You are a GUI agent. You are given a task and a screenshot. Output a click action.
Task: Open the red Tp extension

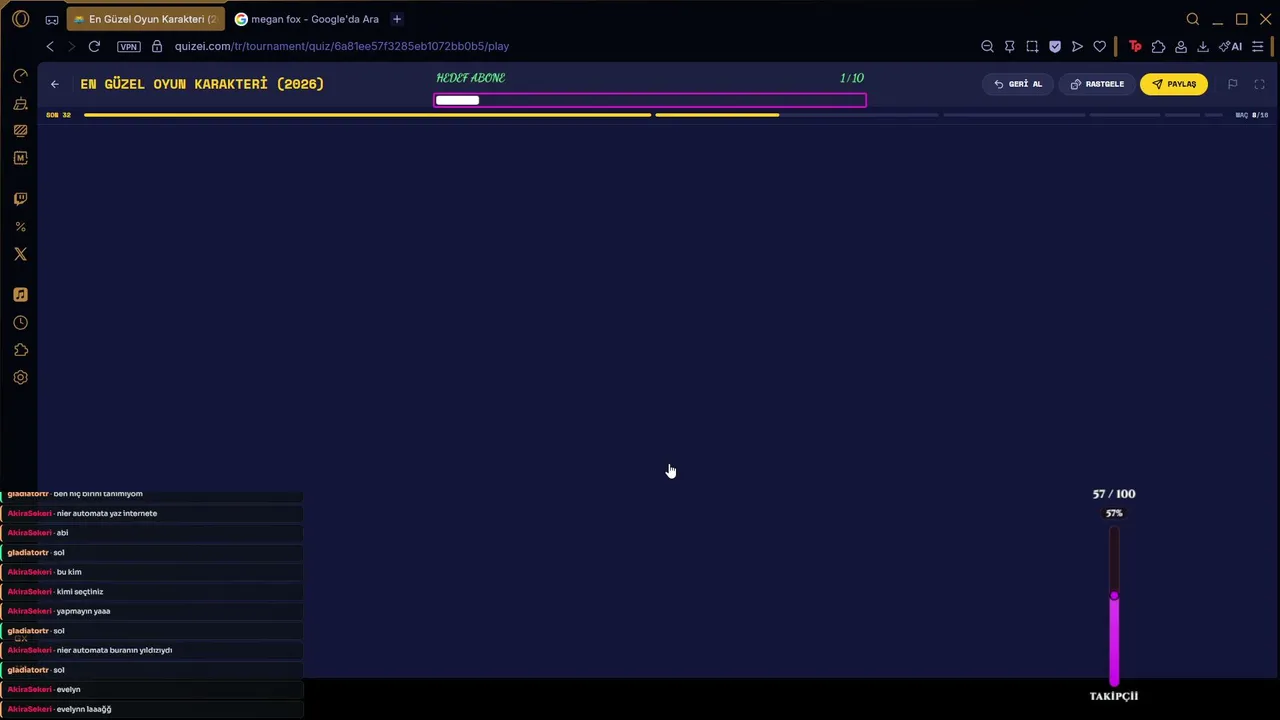tap(1135, 46)
